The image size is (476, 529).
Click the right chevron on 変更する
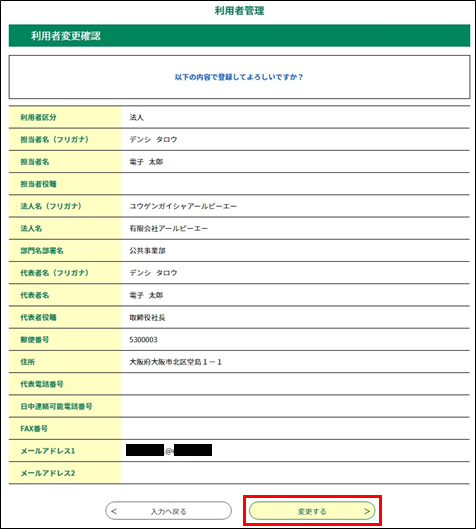[x=367, y=511]
